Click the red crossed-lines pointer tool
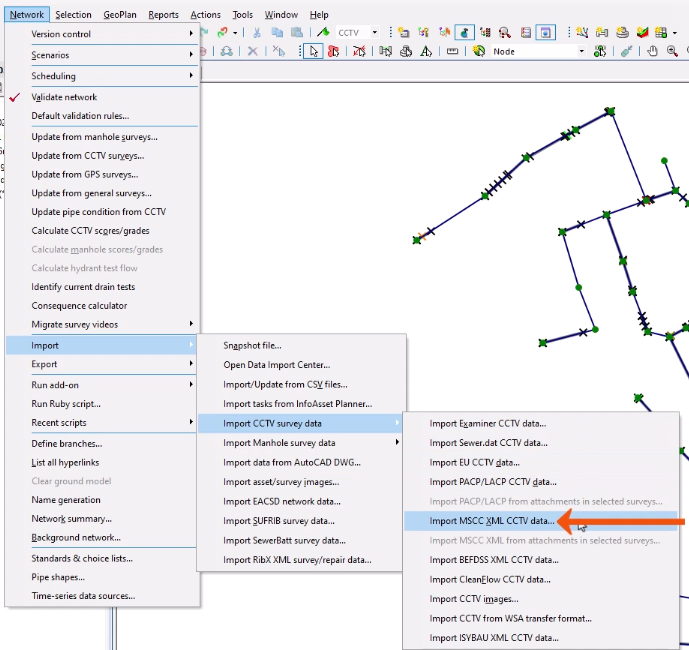The image size is (689, 650). click(359, 51)
